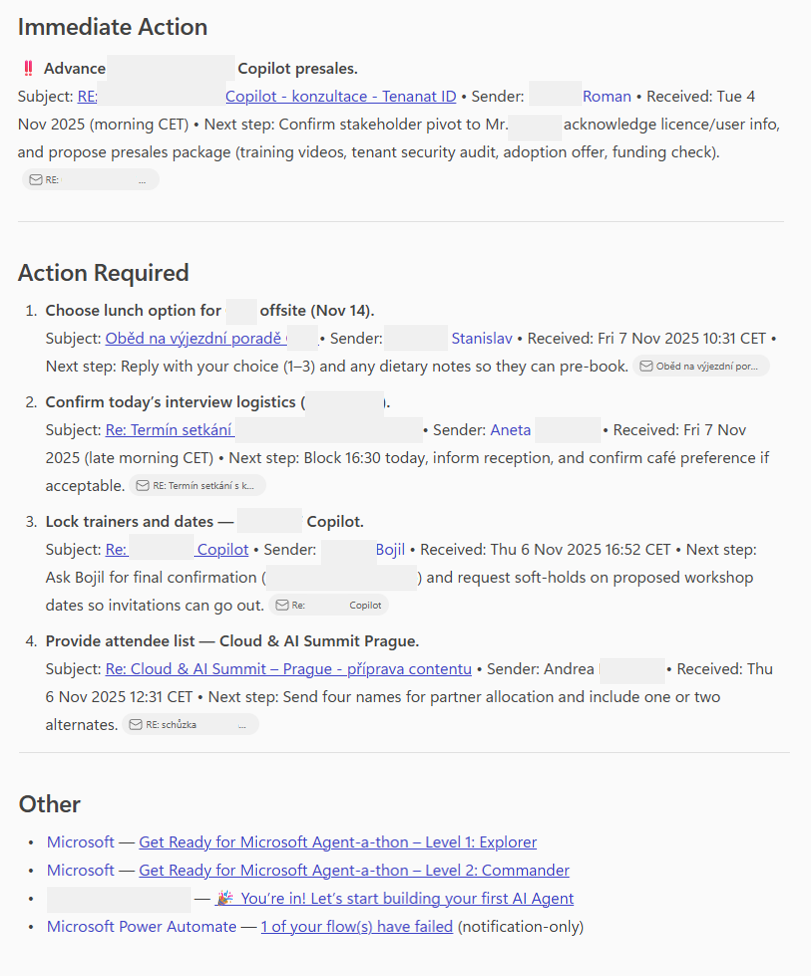Click the Immediate Action heading
This screenshot has width=811, height=976.
click(113, 27)
